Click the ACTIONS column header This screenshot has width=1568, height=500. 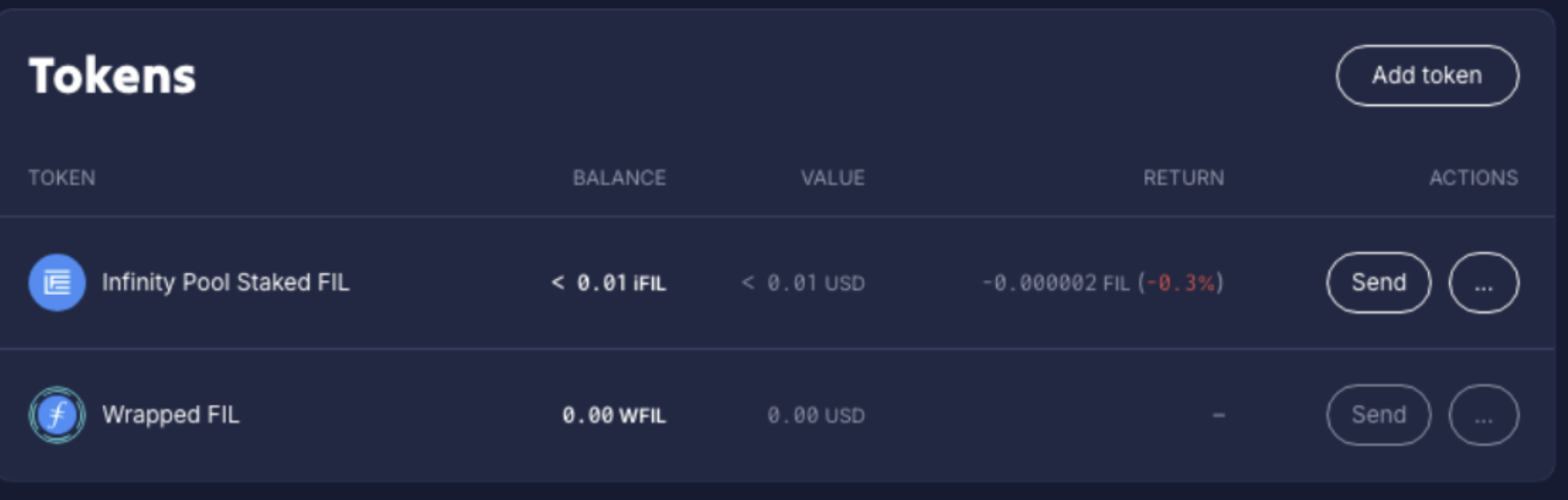[x=1473, y=178]
